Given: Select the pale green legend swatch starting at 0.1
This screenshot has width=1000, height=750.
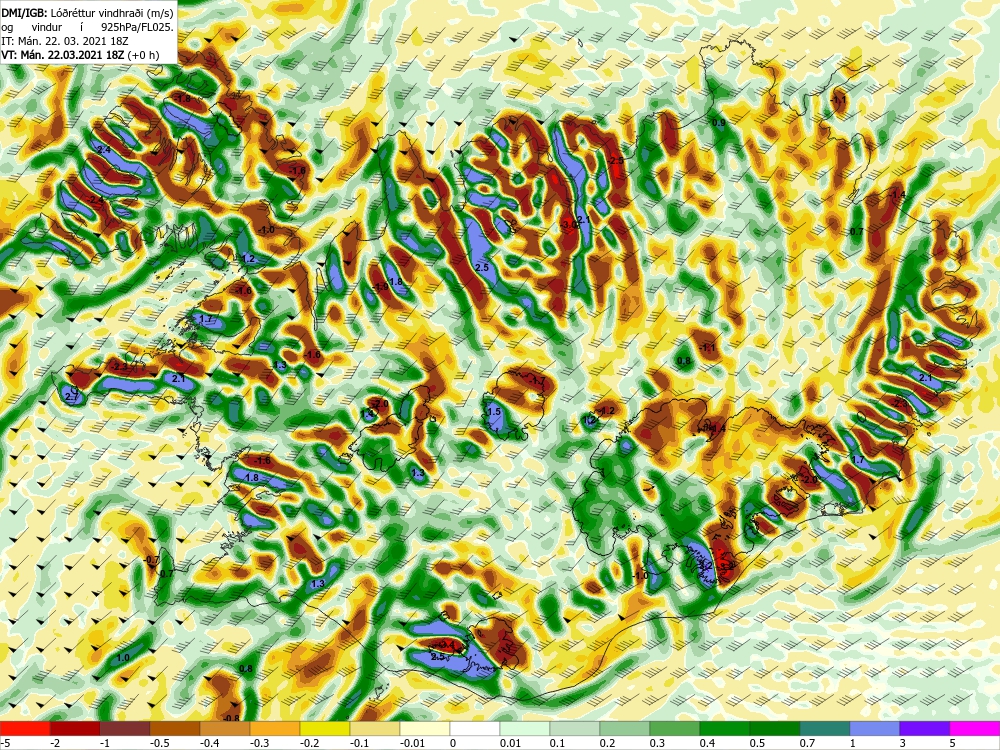Looking at the screenshot, I should [x=575, y=729].
